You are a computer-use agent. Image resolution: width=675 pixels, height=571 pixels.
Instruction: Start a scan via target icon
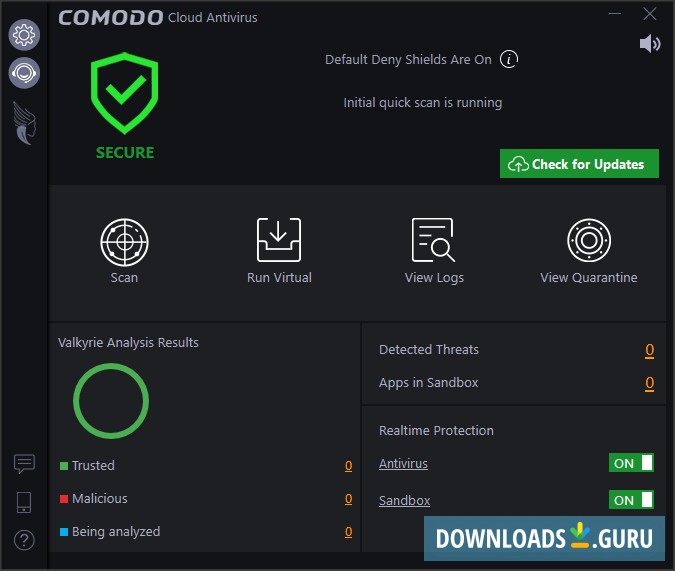click(124, 242)
